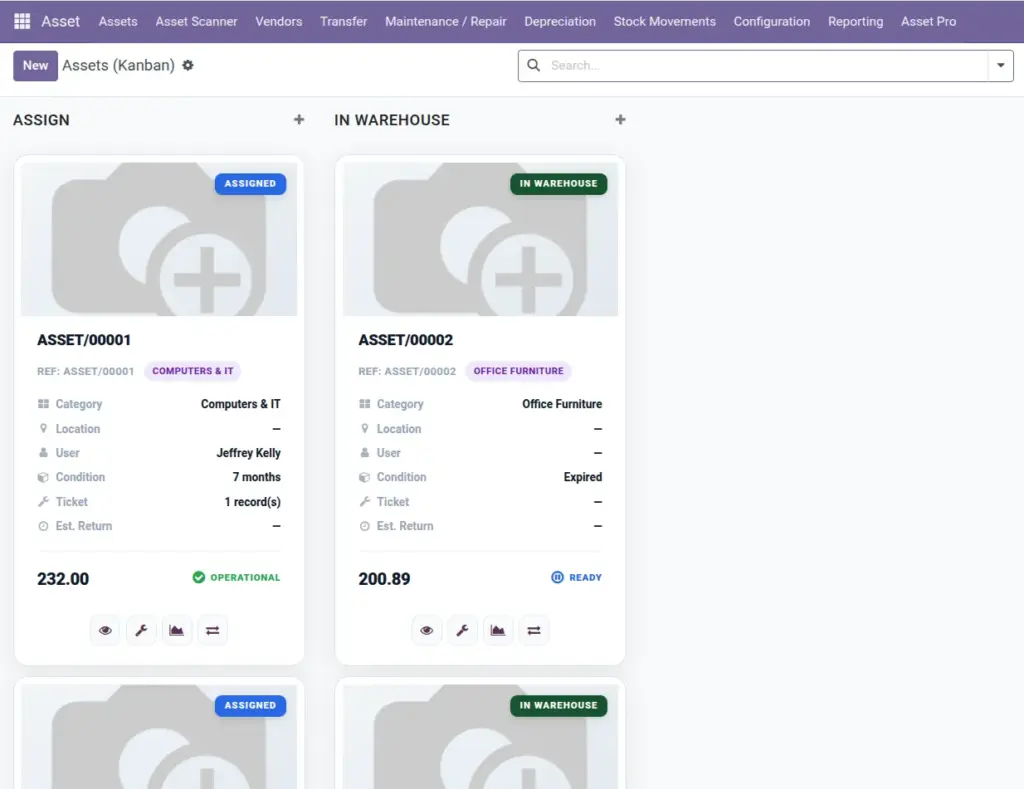Open the Configuration menu
This screenshot has width=1024, height=789.
[x=772, y=22]
